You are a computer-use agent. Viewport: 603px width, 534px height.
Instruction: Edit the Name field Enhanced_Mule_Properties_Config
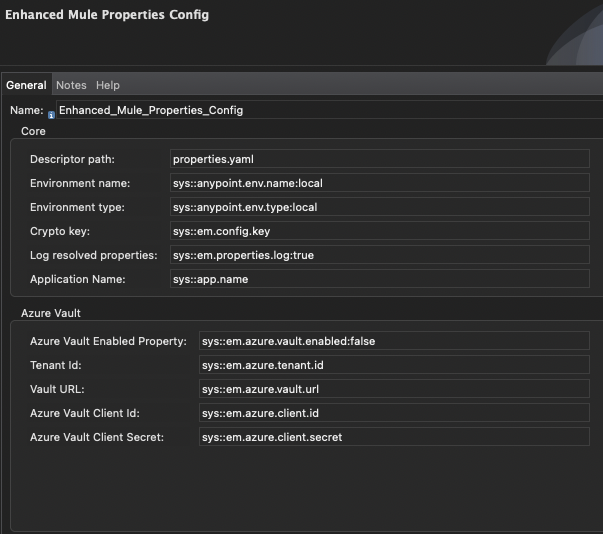(x=329, y=110)
